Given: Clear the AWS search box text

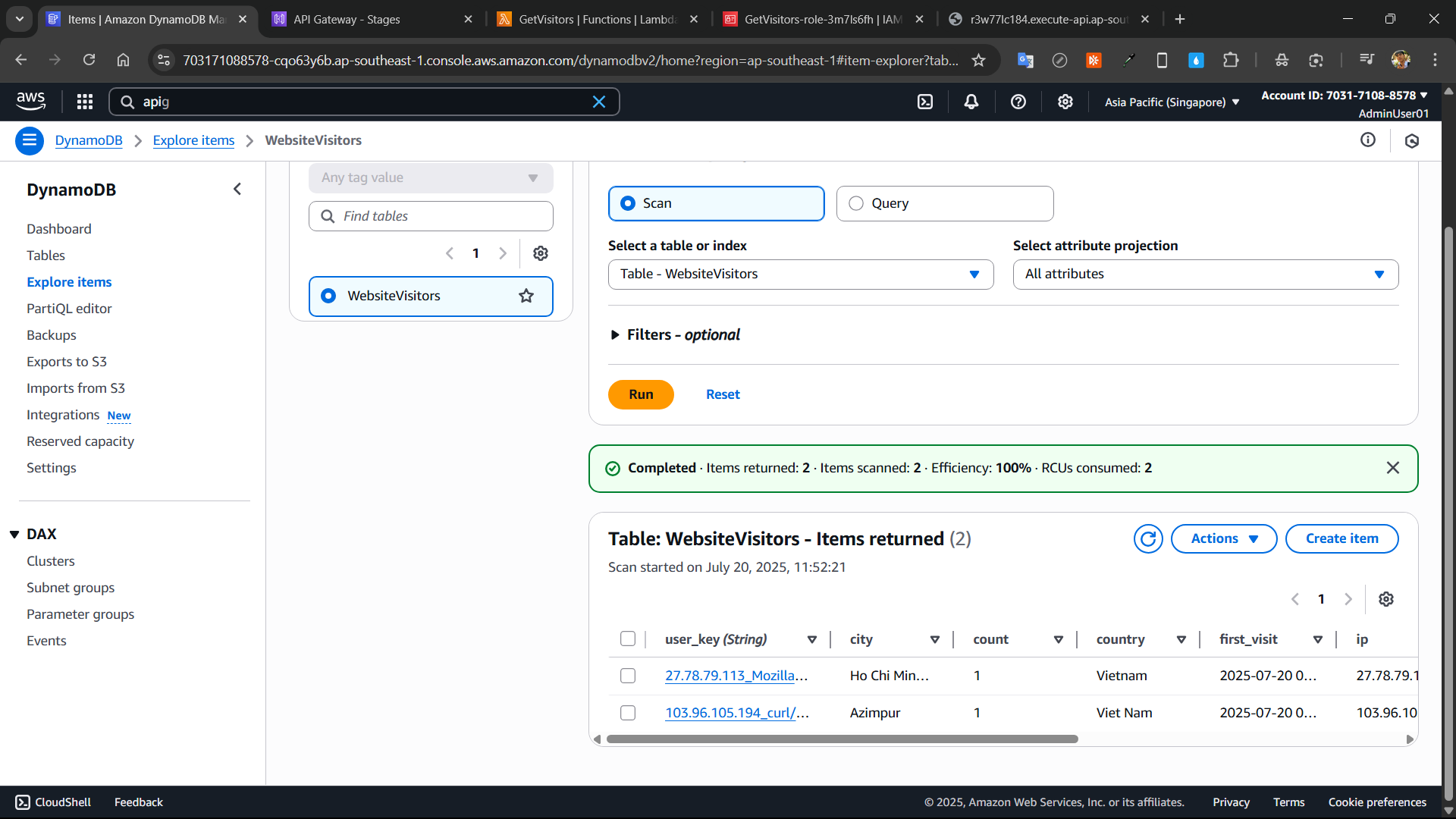Looking at the screenshot, I should point(599,102).
